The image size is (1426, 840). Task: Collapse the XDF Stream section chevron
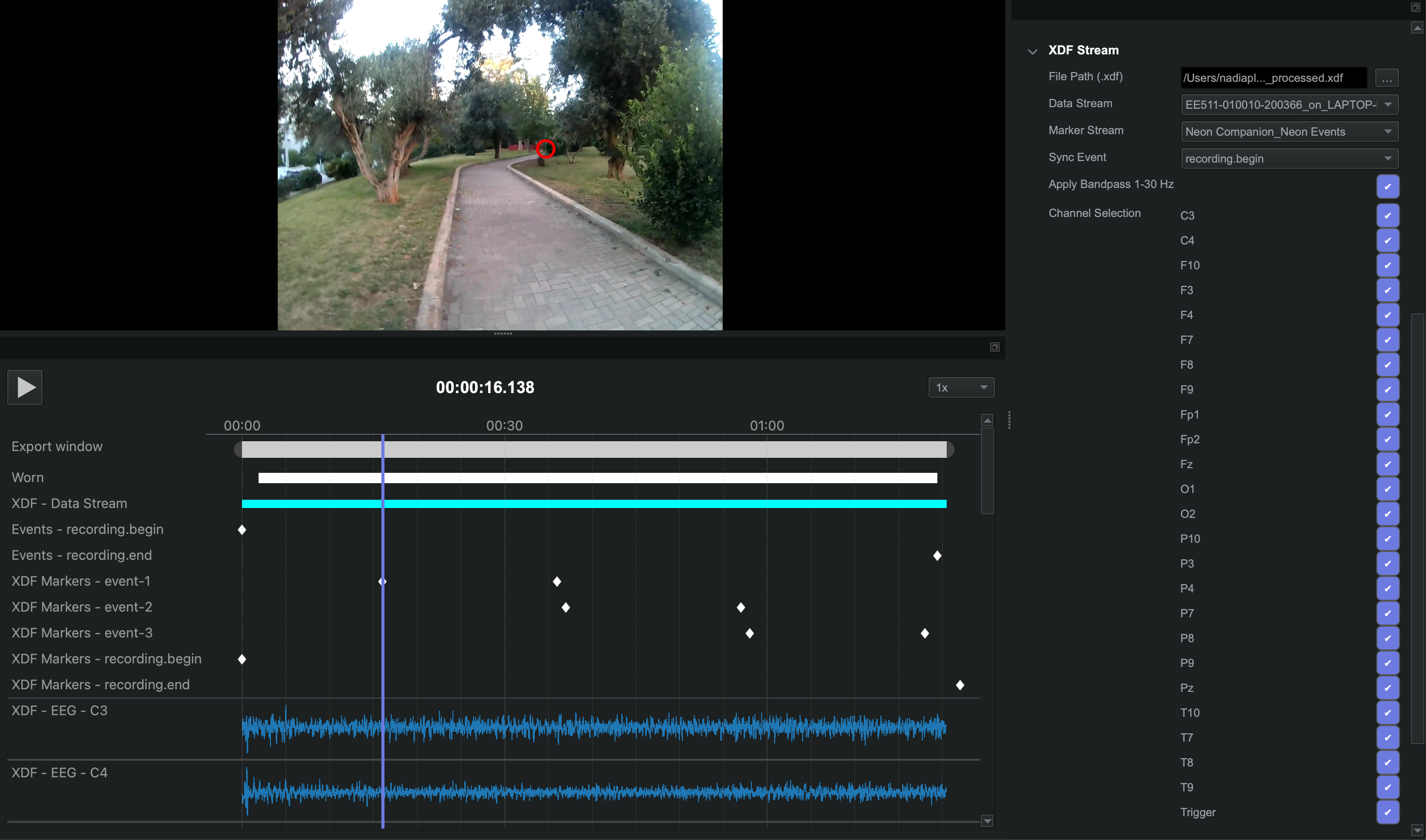(x=1032, y=51)
